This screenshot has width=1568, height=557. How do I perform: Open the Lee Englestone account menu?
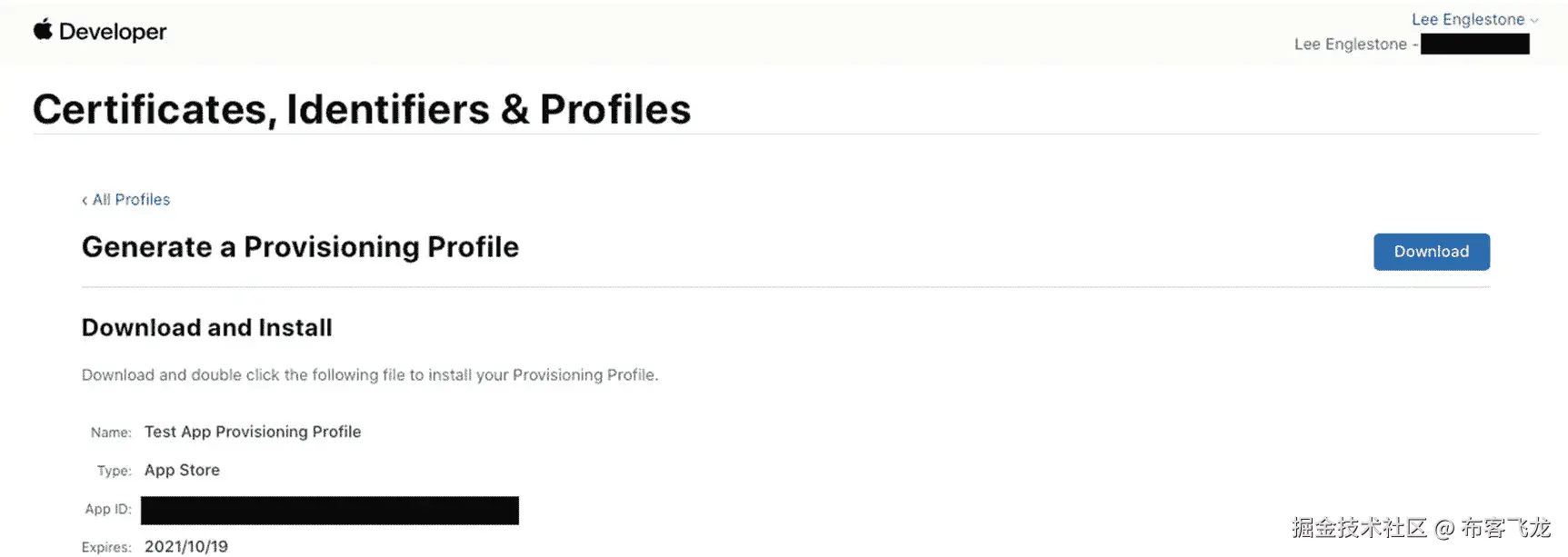pyautogui.click(x=1467, y=19)
